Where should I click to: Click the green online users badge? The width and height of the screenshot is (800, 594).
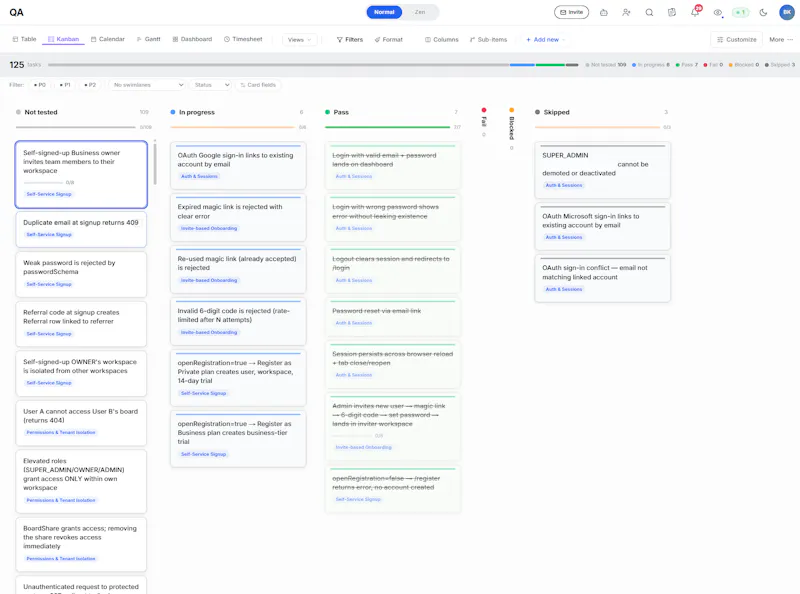pyautogui.click(x=740, y=12)
